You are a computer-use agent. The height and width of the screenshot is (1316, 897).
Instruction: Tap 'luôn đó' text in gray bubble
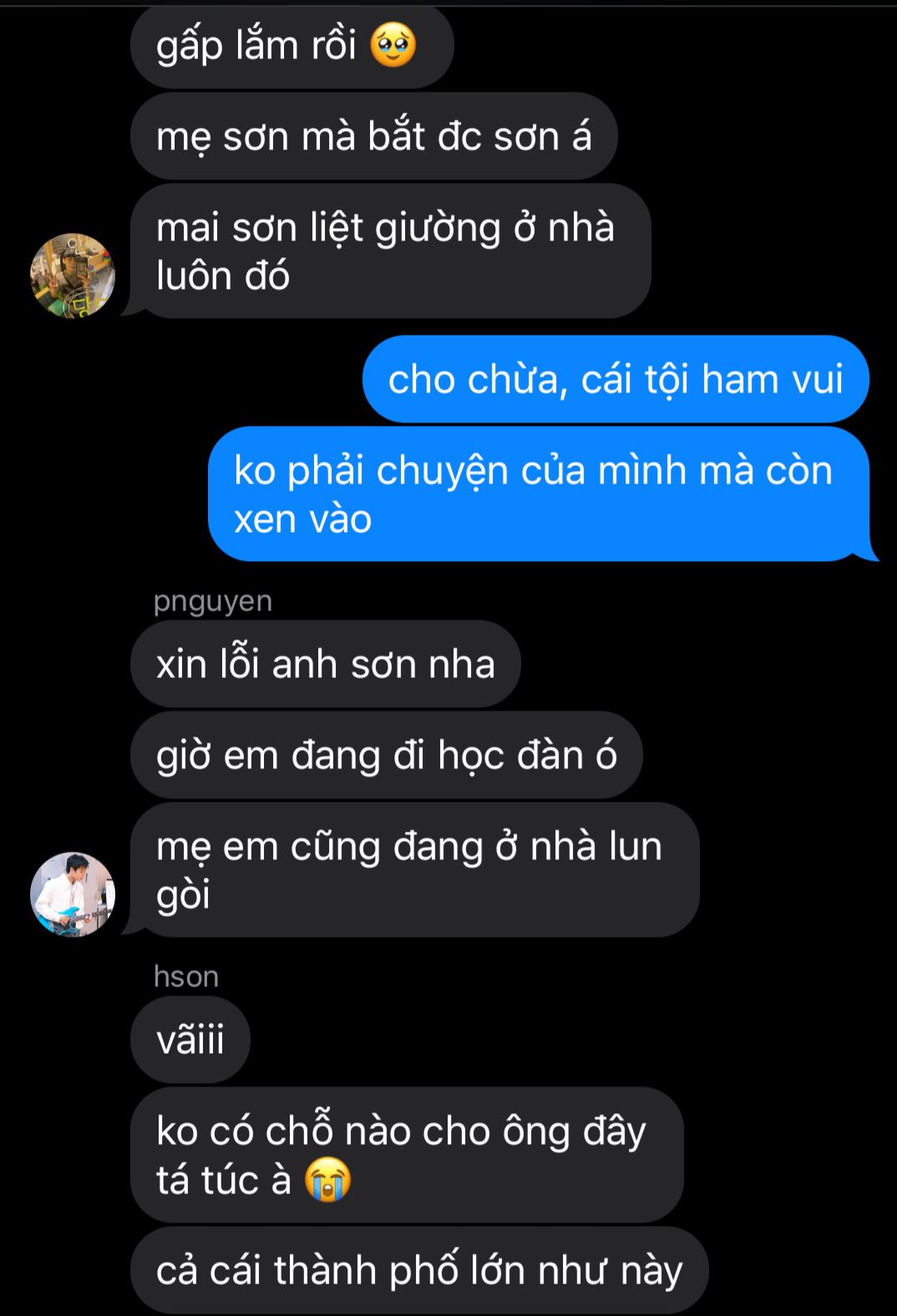[x=223, y=276]
